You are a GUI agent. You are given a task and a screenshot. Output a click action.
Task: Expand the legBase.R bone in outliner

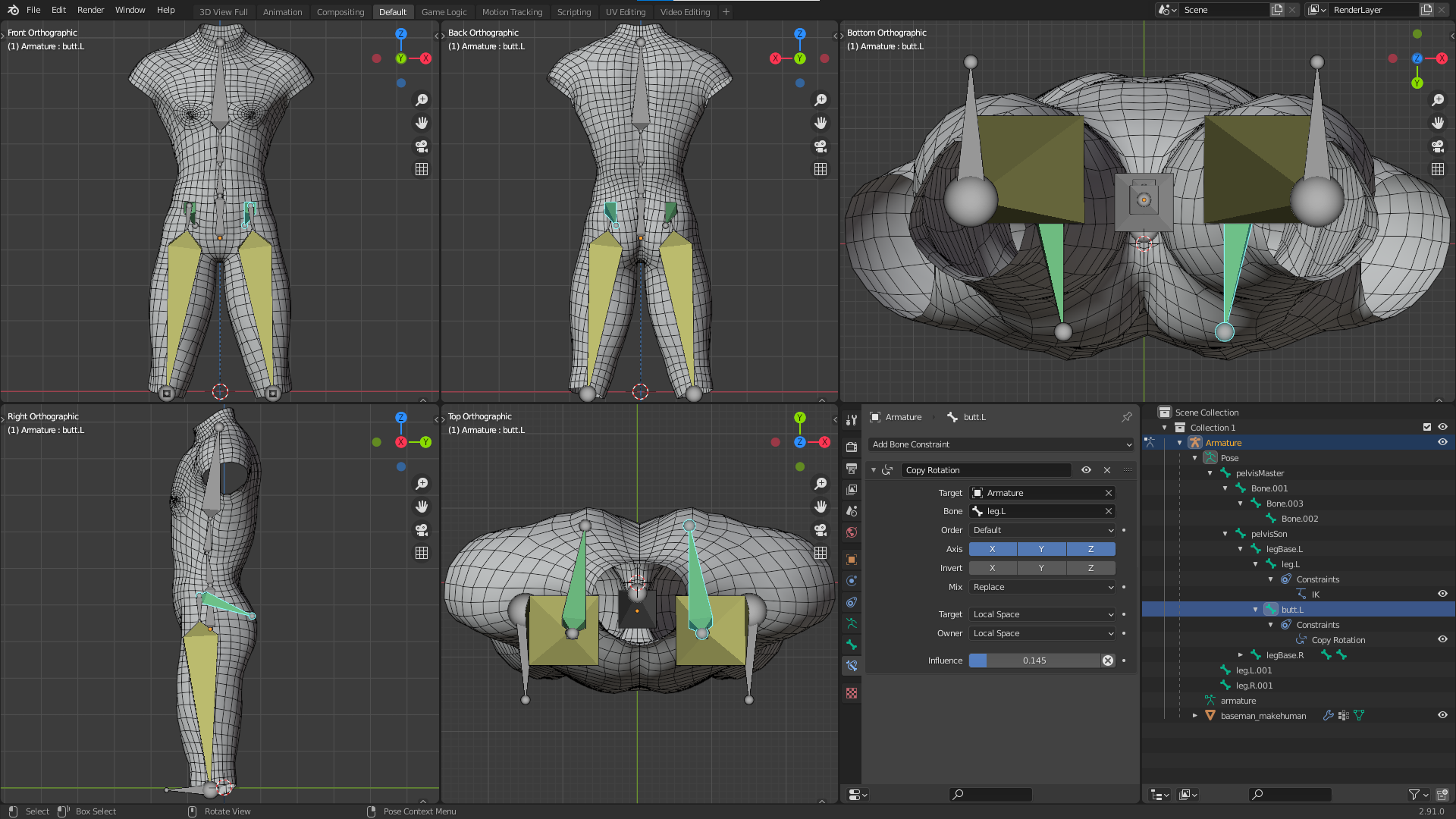point(1241,655)
